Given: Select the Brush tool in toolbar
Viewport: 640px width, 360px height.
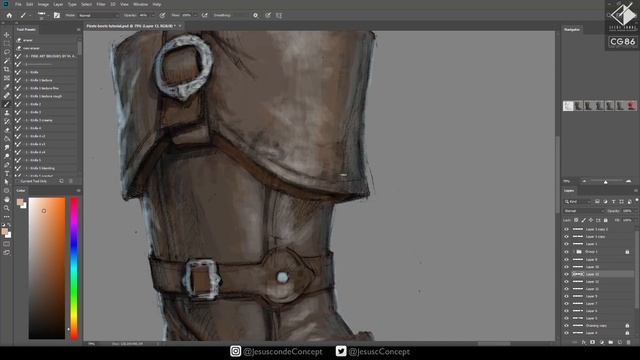Looking at the screenshot, I should tap(7, 104).
